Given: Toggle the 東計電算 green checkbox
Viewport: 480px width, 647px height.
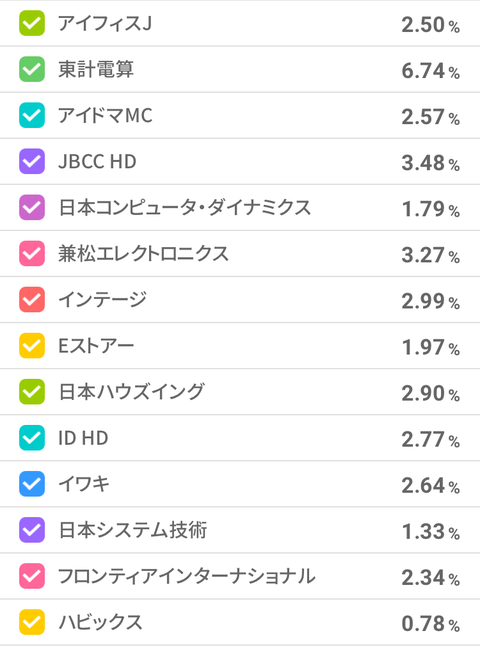Looking at the screenshot, I should coord(32,69).
